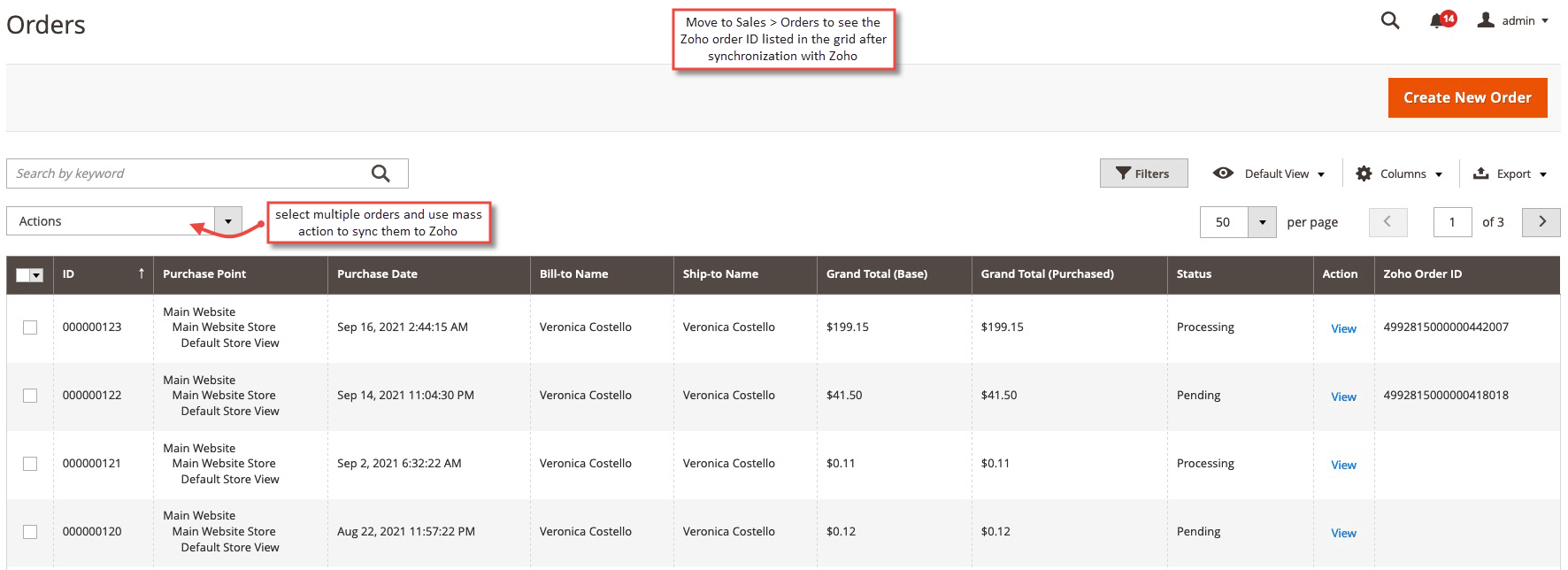
Task: Go to the next page arrow
Action: click(1541, 222)
